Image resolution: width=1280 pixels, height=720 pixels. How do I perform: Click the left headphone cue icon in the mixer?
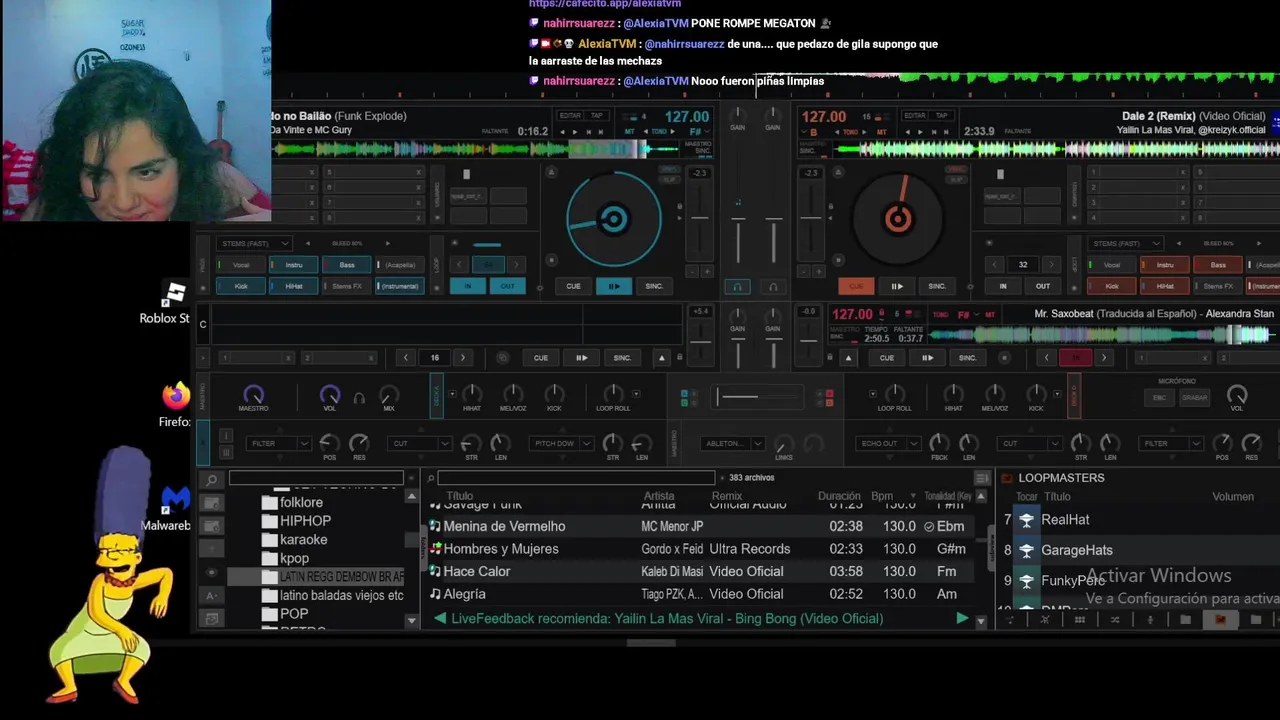click(x=738, y=287)
